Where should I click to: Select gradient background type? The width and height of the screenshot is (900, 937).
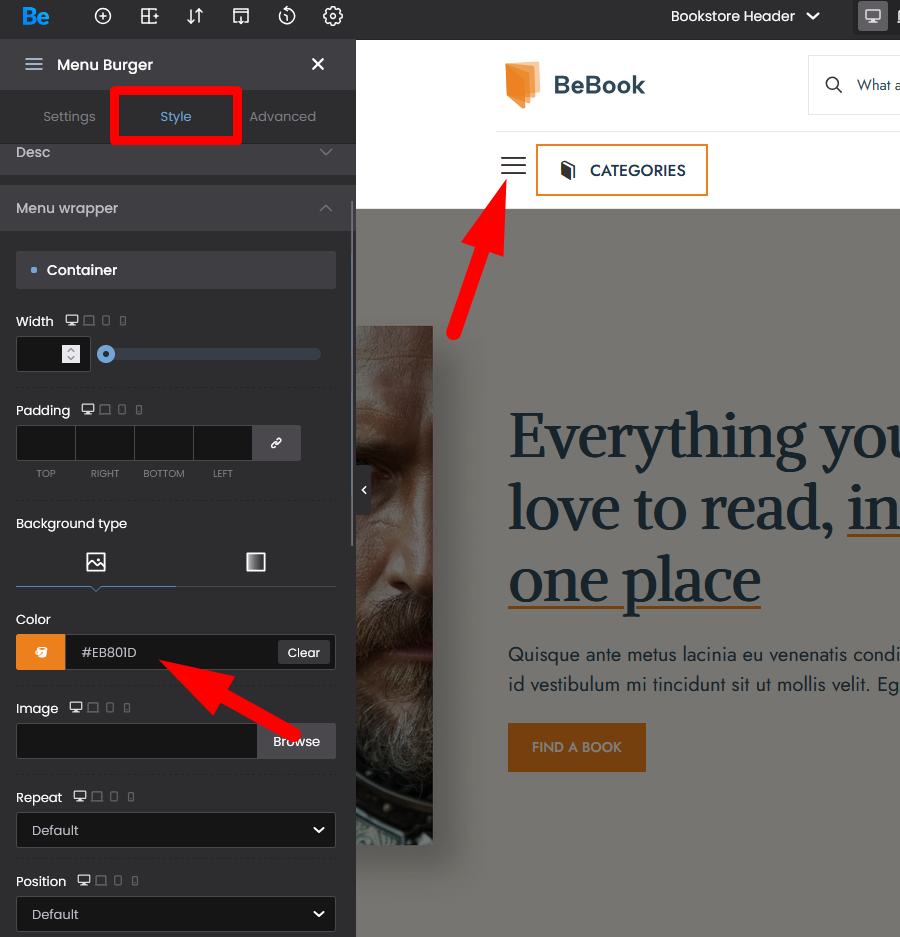click(256, 562)
